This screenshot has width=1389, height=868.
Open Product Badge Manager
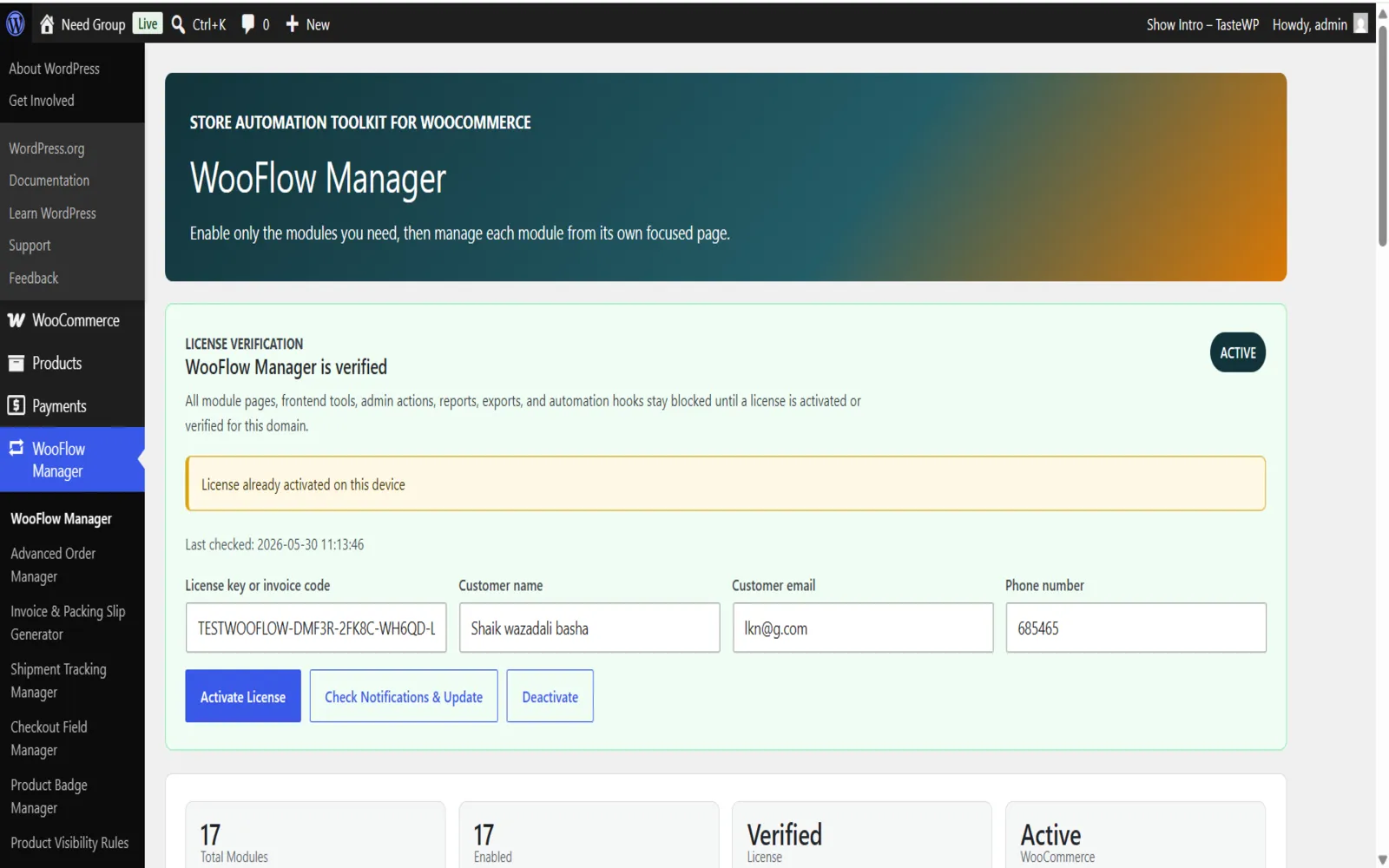(49, 797)
